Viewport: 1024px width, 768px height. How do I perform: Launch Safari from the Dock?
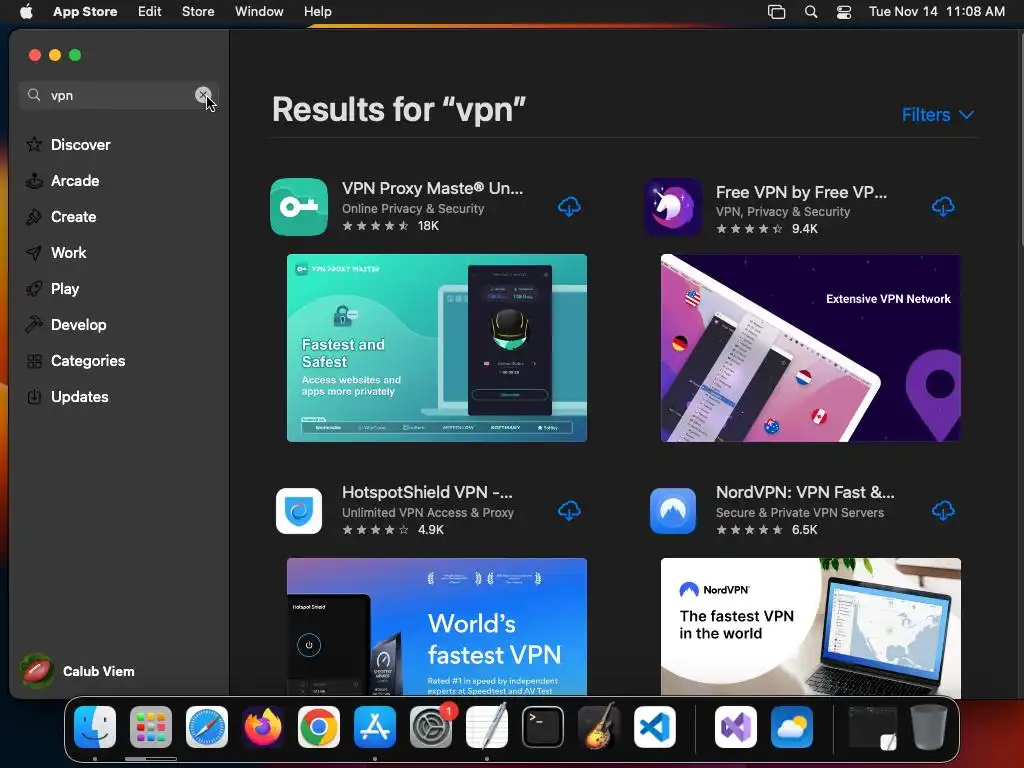click(207, 727)
